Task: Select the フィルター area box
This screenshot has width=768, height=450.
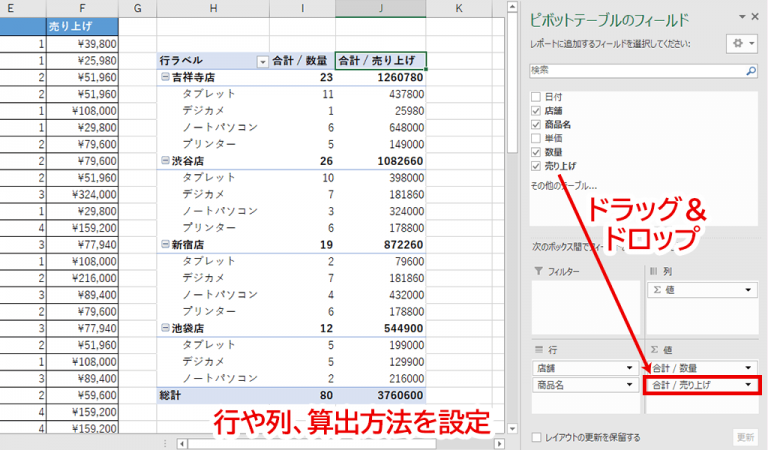Action: pos(586,306)
